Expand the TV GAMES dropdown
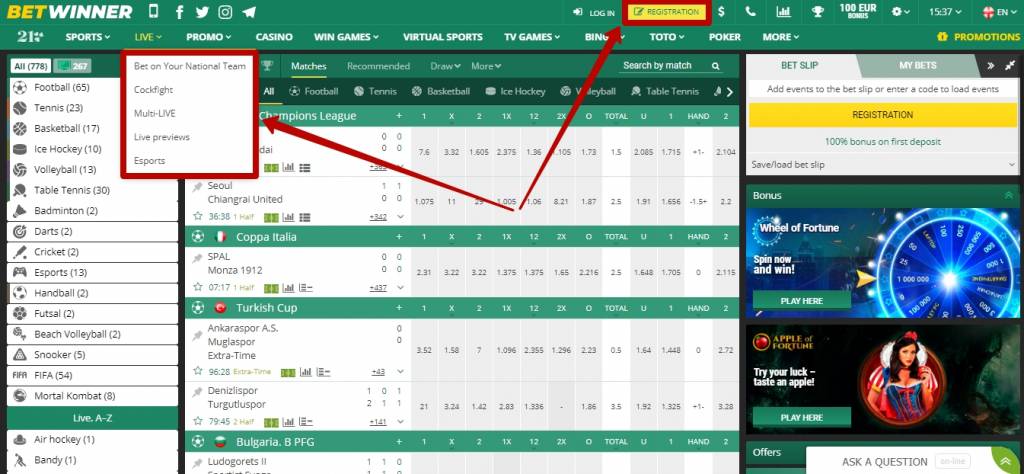This screenshot has width=1024, height=474. pos(532,37)
